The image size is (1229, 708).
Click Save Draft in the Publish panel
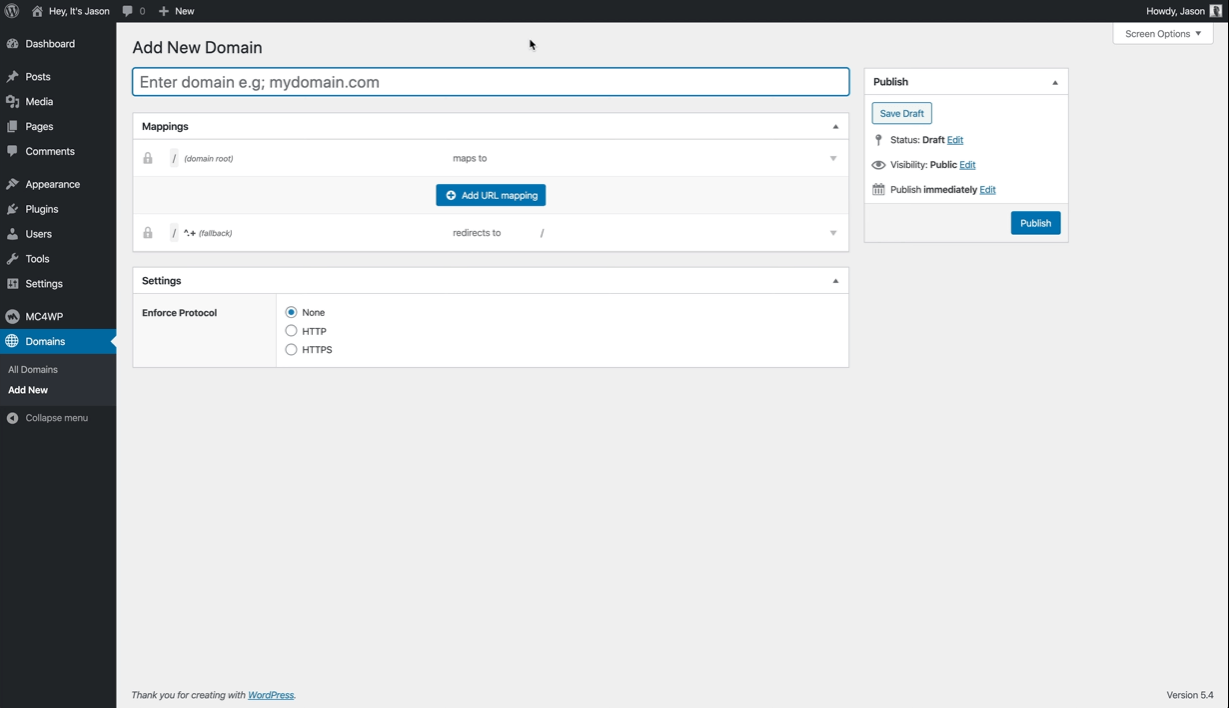901,113
